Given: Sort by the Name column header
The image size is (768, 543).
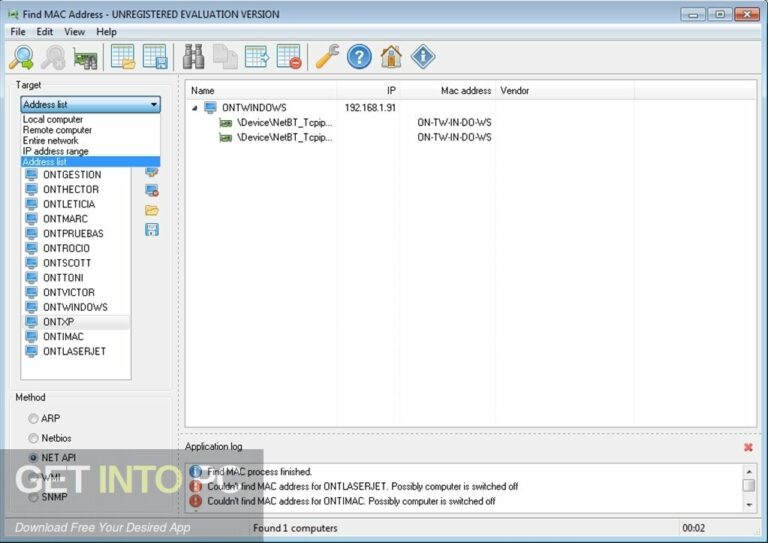Looking at the screenshot, I should (261, 91).
